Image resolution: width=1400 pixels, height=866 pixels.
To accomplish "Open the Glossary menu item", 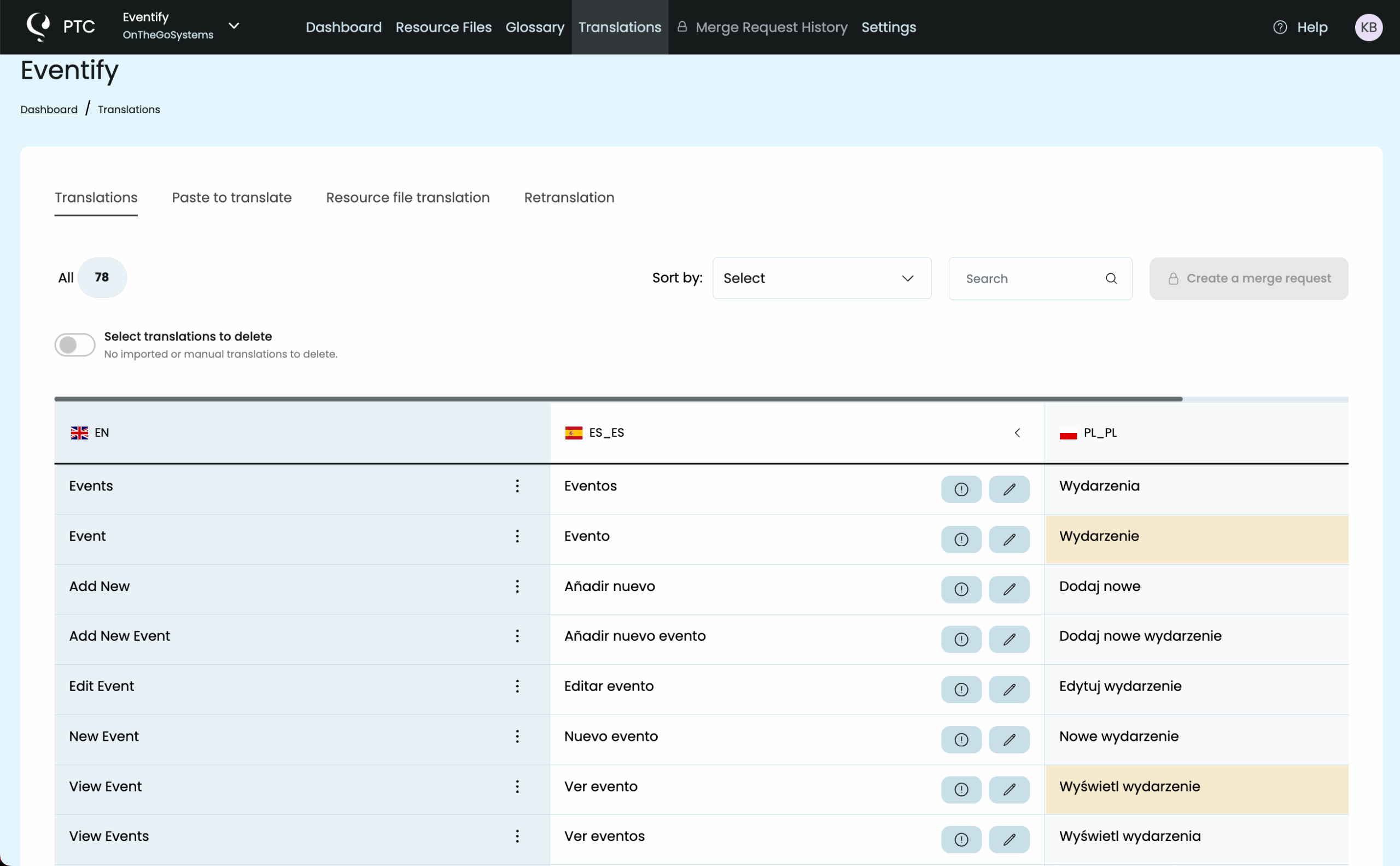I will click(x=534, y=27).
